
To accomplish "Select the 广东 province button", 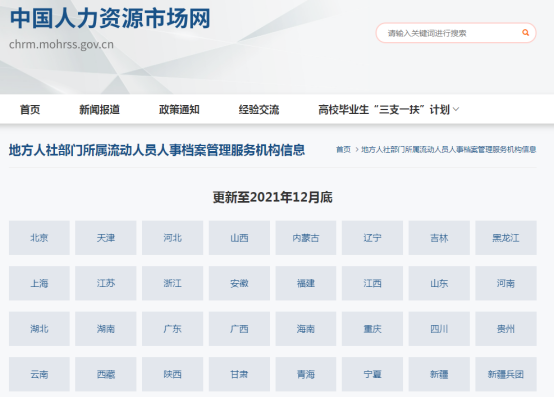I will 172,329.
